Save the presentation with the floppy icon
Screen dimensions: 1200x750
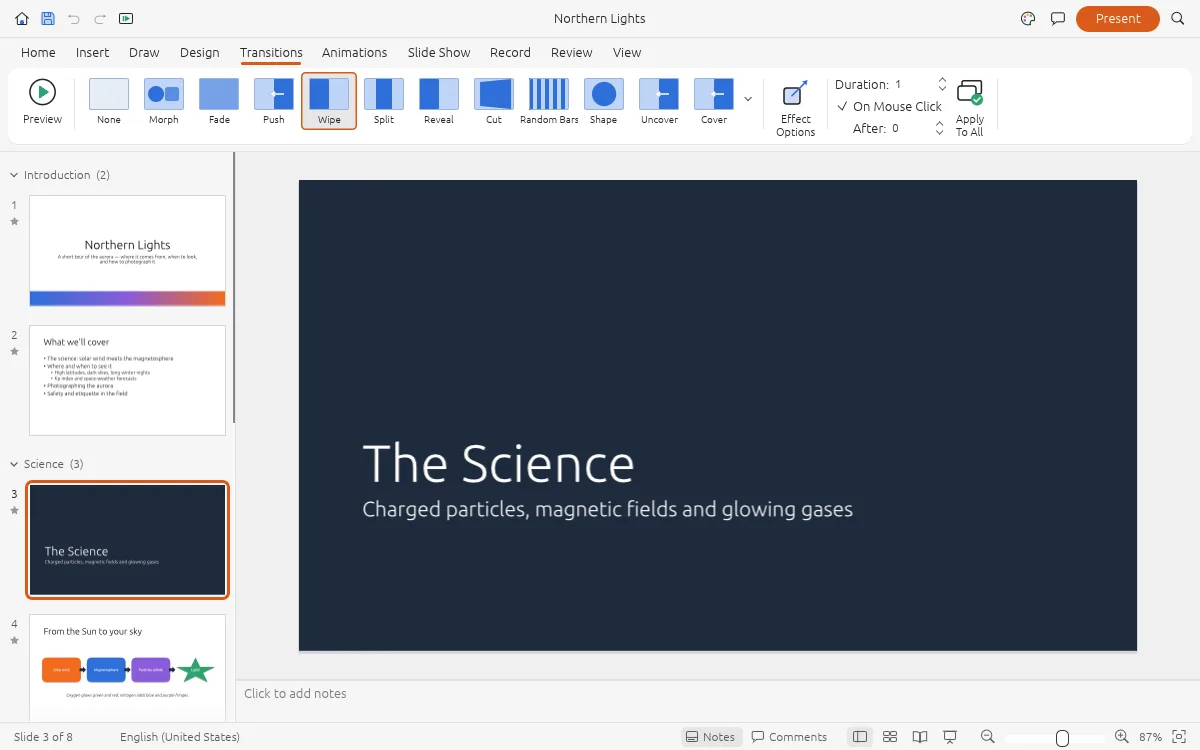(48, 18)
